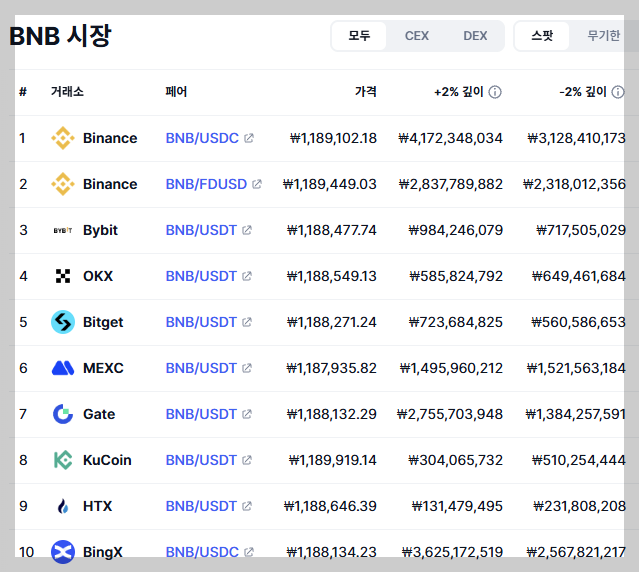Viewport: 639px width, 572px height.
Task: Select the 스팟 market tab
Action: [x=542, y=36]
